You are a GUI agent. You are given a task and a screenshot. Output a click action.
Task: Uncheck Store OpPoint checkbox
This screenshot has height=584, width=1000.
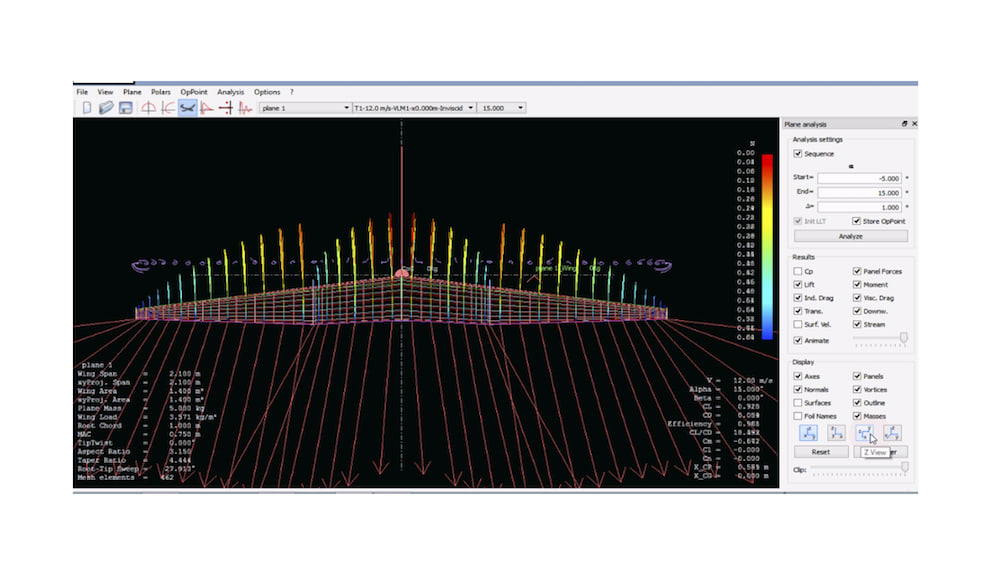tap(857, 221)
